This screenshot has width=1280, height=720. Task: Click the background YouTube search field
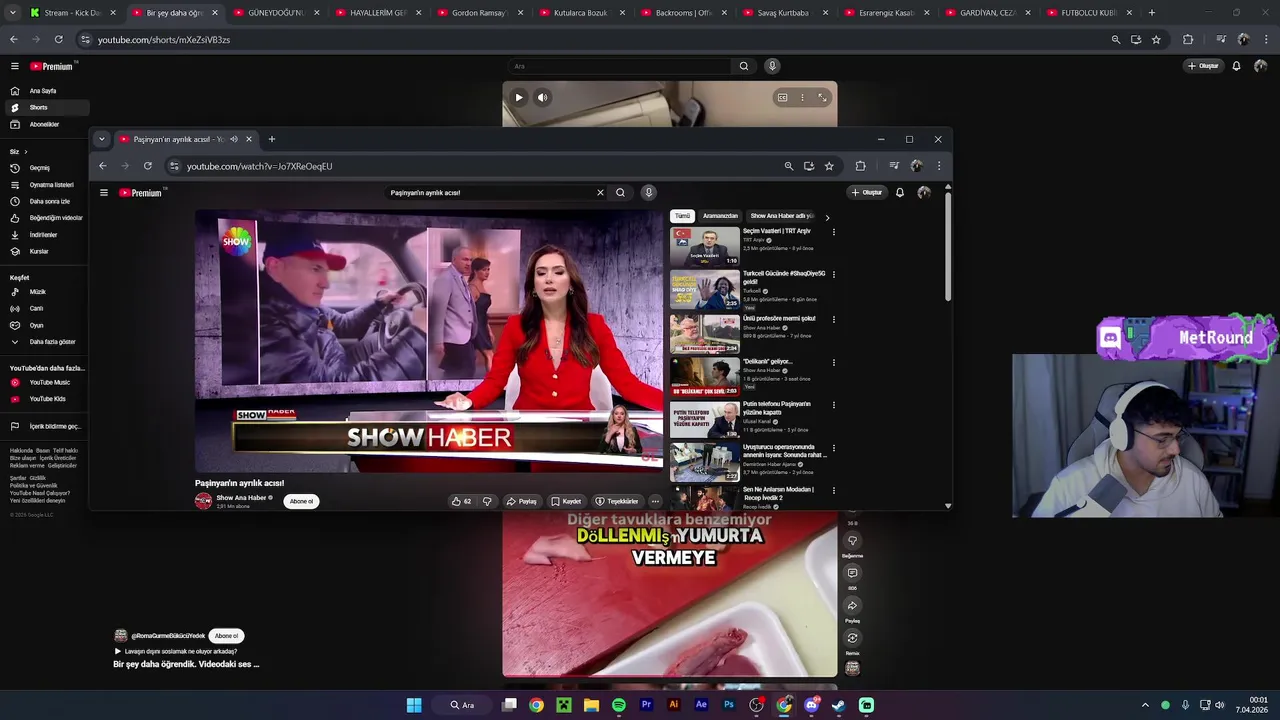click(x=618, y=66)
